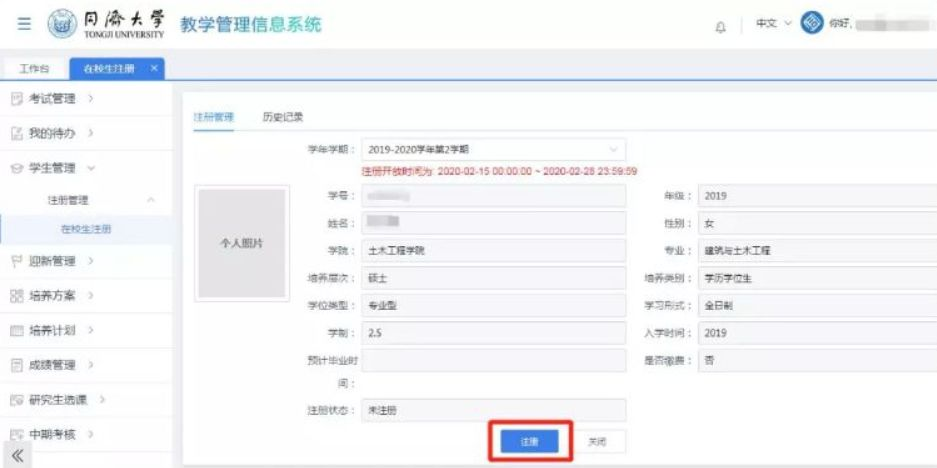Click the 我的待办 sidebar icon
This screenshot has height=468, width=937.
[17, 133]
